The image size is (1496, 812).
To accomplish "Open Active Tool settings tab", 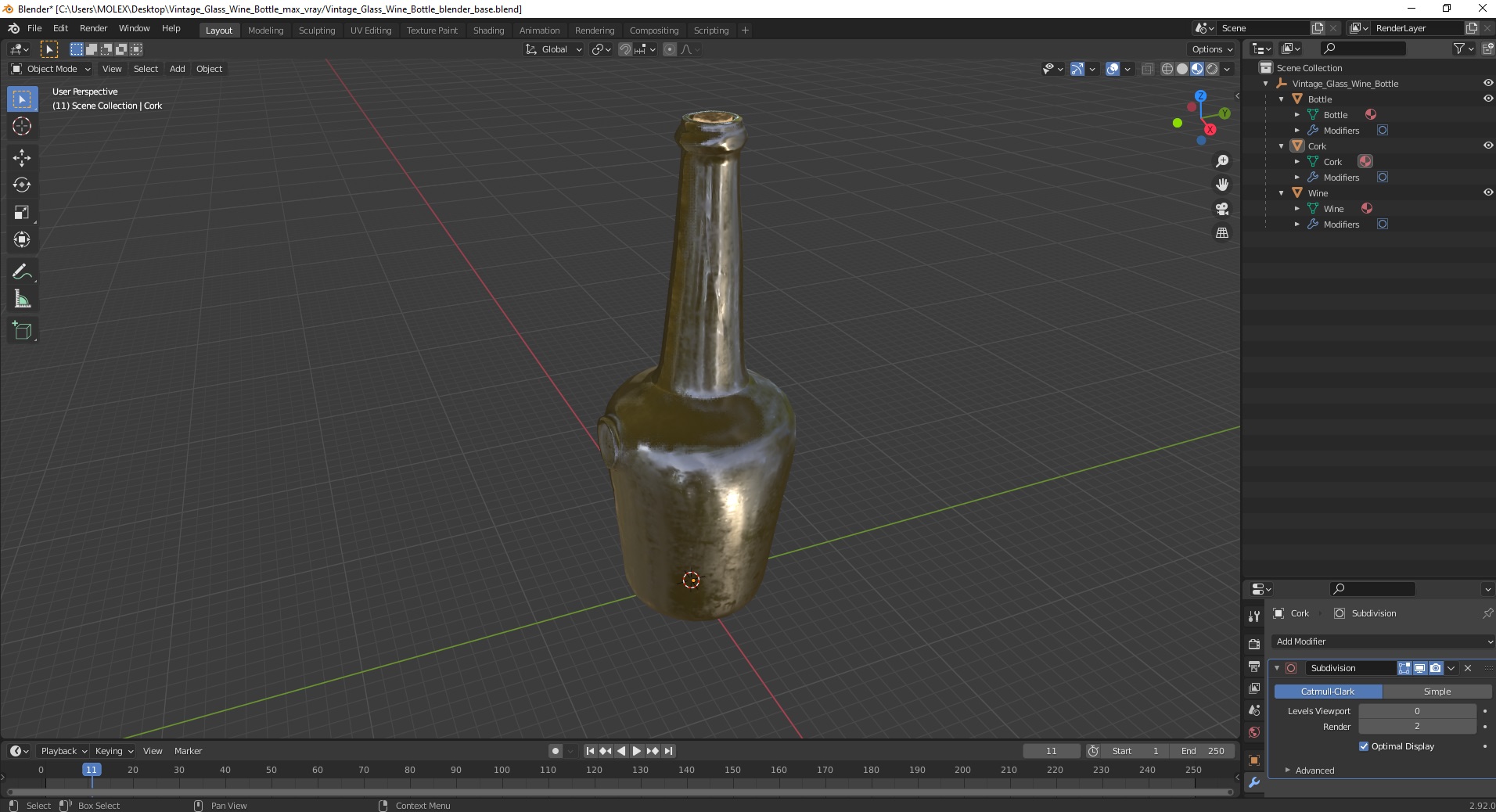I will click(x=1254, y=616).
